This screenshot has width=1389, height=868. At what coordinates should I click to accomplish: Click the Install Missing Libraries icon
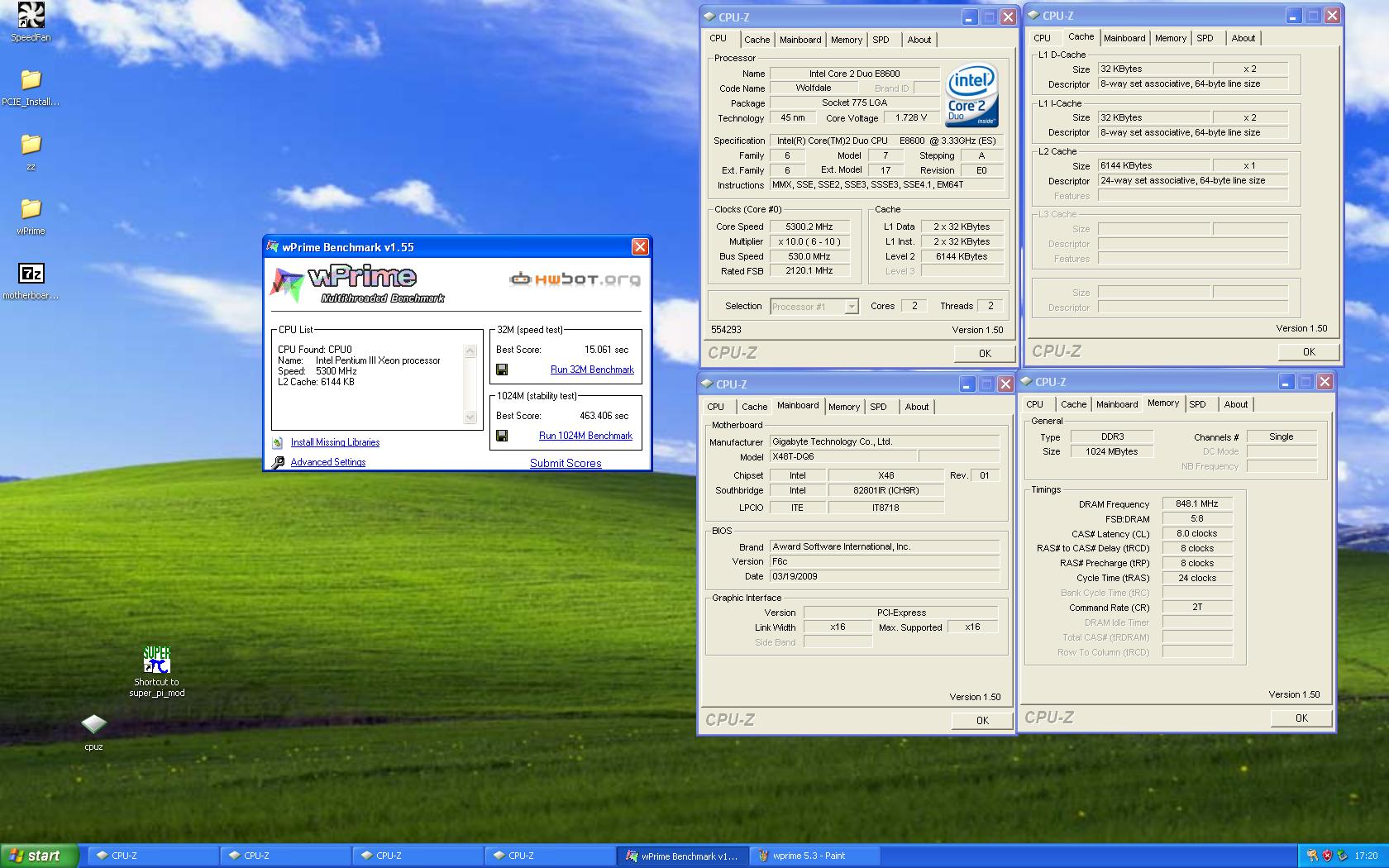(278, 443)
